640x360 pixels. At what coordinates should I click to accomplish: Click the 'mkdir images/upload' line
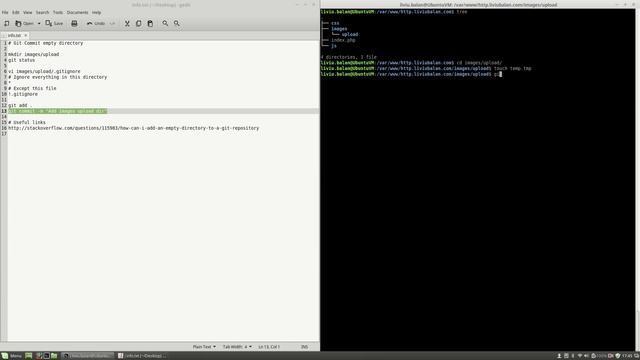(x=33, y=54)
